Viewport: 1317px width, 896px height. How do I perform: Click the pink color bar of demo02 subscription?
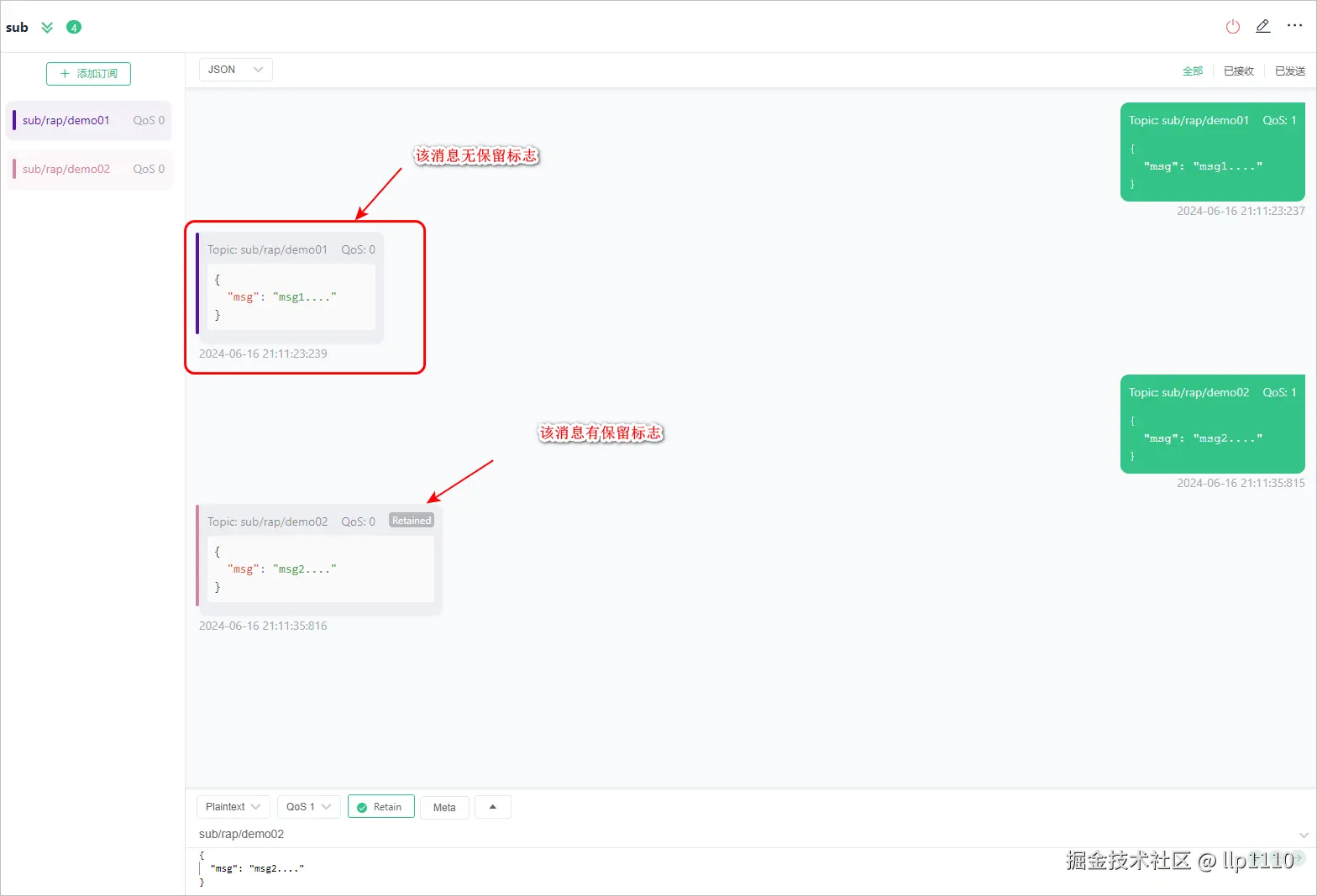[14, 169]
